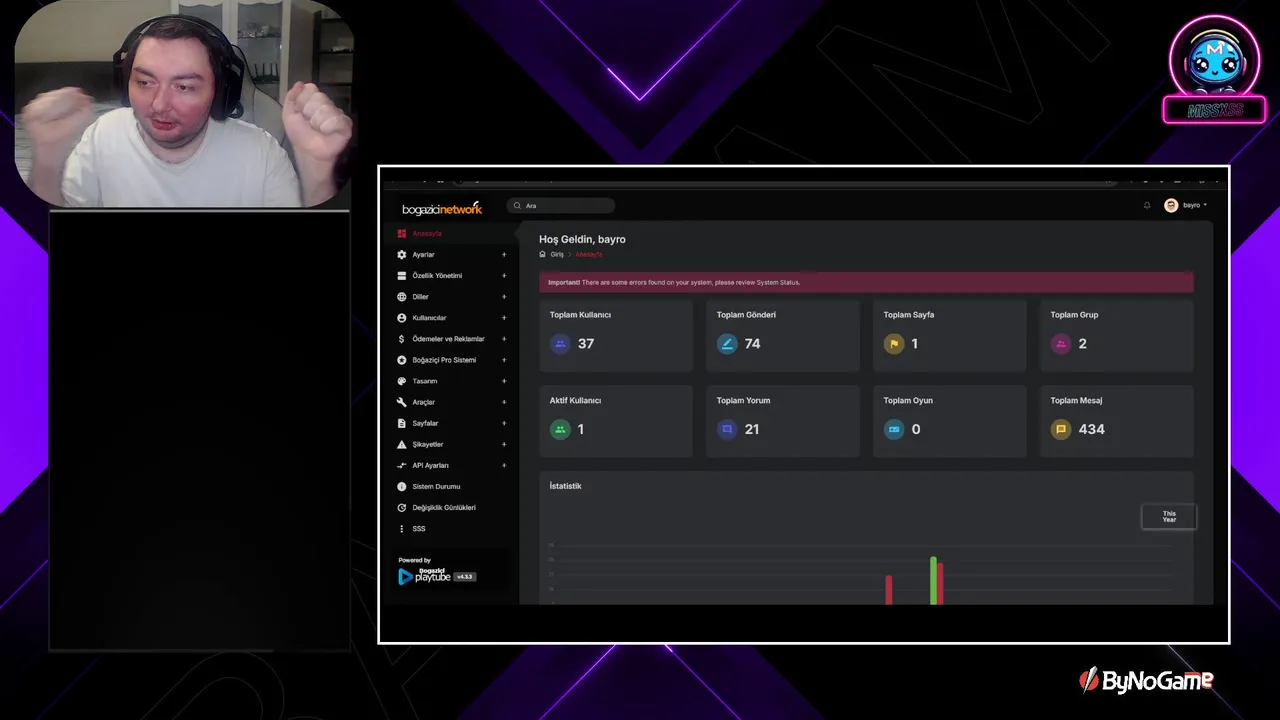The height and width of the screenshot is (720, 1280).
Task: Expand Şikayetler with its plus sign
Action: coord(504,444)
